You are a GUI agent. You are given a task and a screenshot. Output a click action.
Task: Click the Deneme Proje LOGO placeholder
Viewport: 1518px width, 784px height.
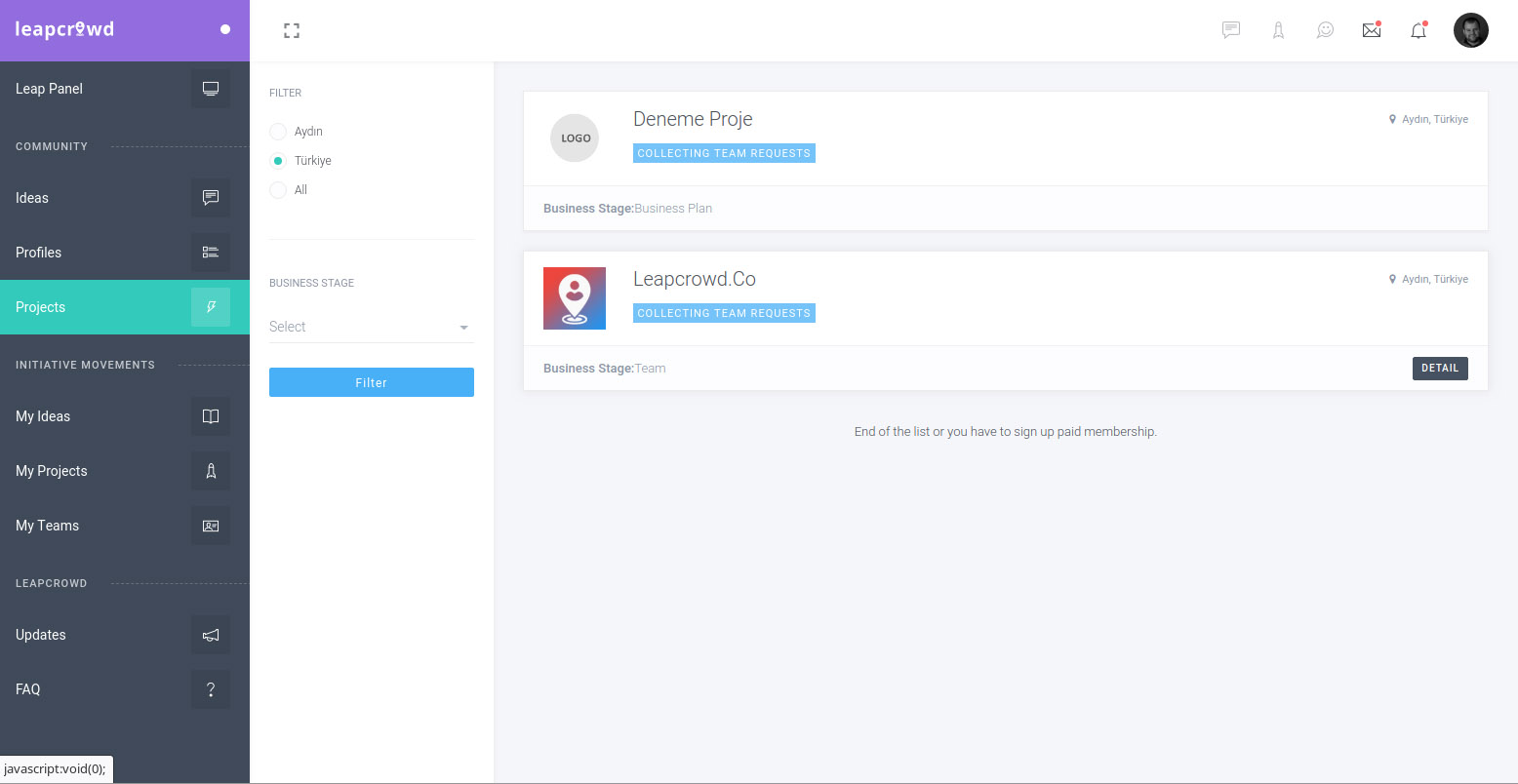(575, 137)
